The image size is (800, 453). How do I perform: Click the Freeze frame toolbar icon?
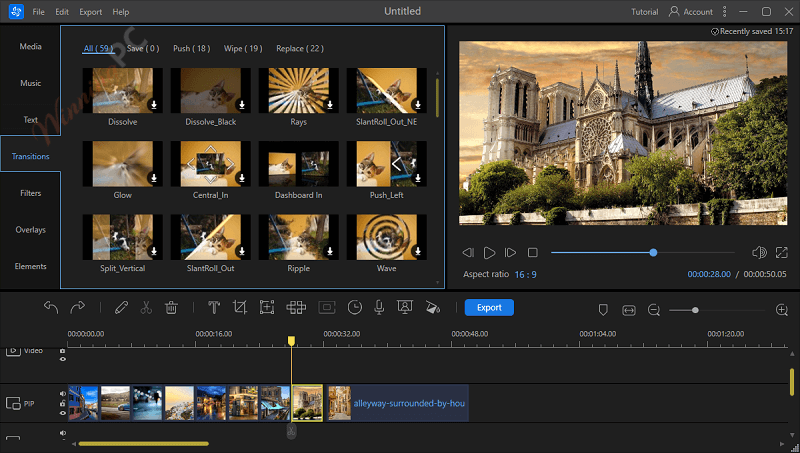tap(327, 307)
